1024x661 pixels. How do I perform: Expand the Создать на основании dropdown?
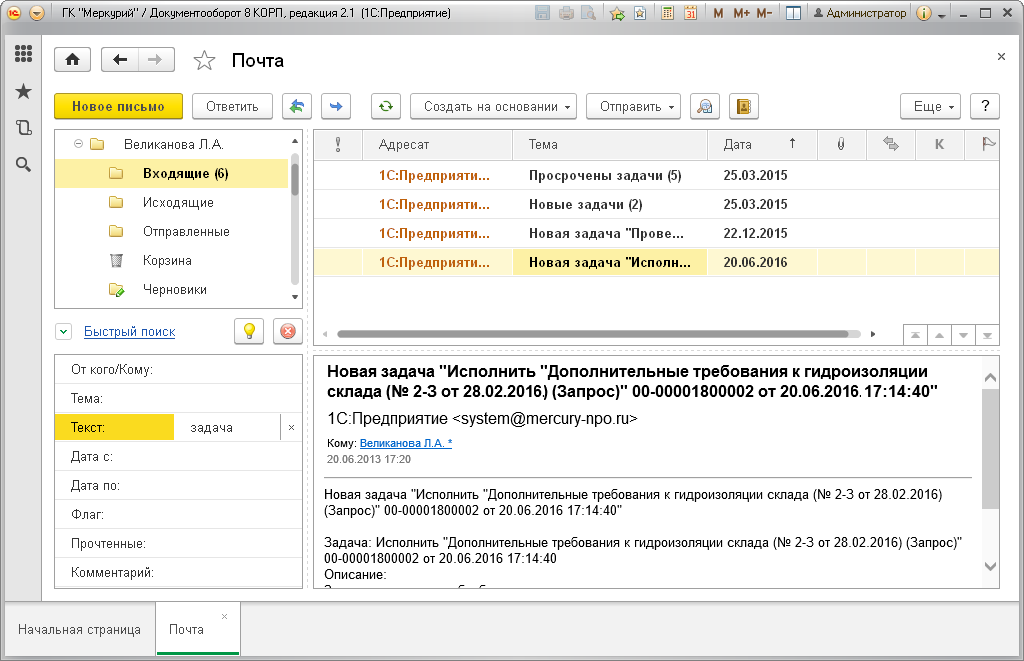tap(494, 106)
